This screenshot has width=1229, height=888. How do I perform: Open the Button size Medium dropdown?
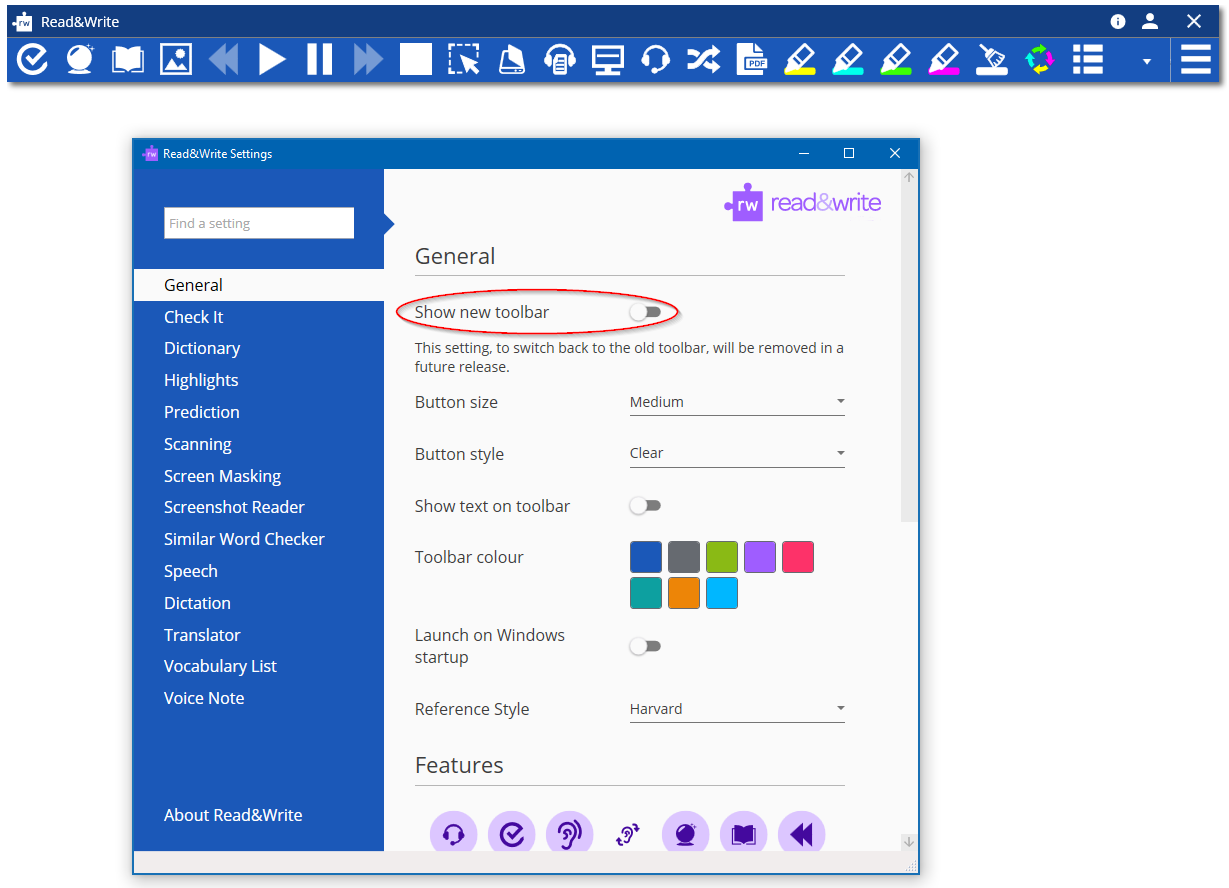(x=737, y=402)
